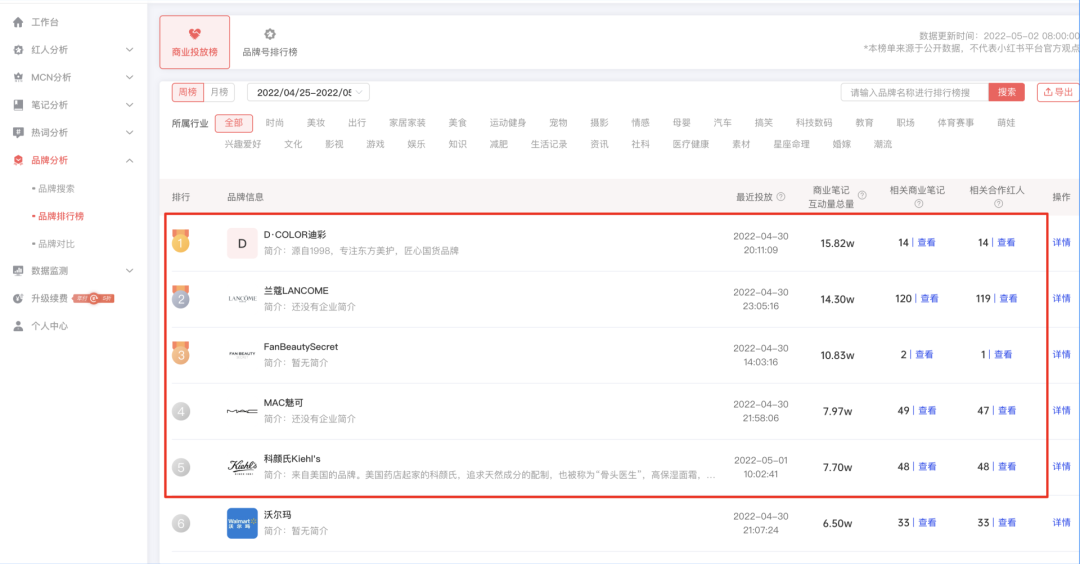Click help icon beside 商业笔记互动量总量
The image size is (1080, 564).
862,196
